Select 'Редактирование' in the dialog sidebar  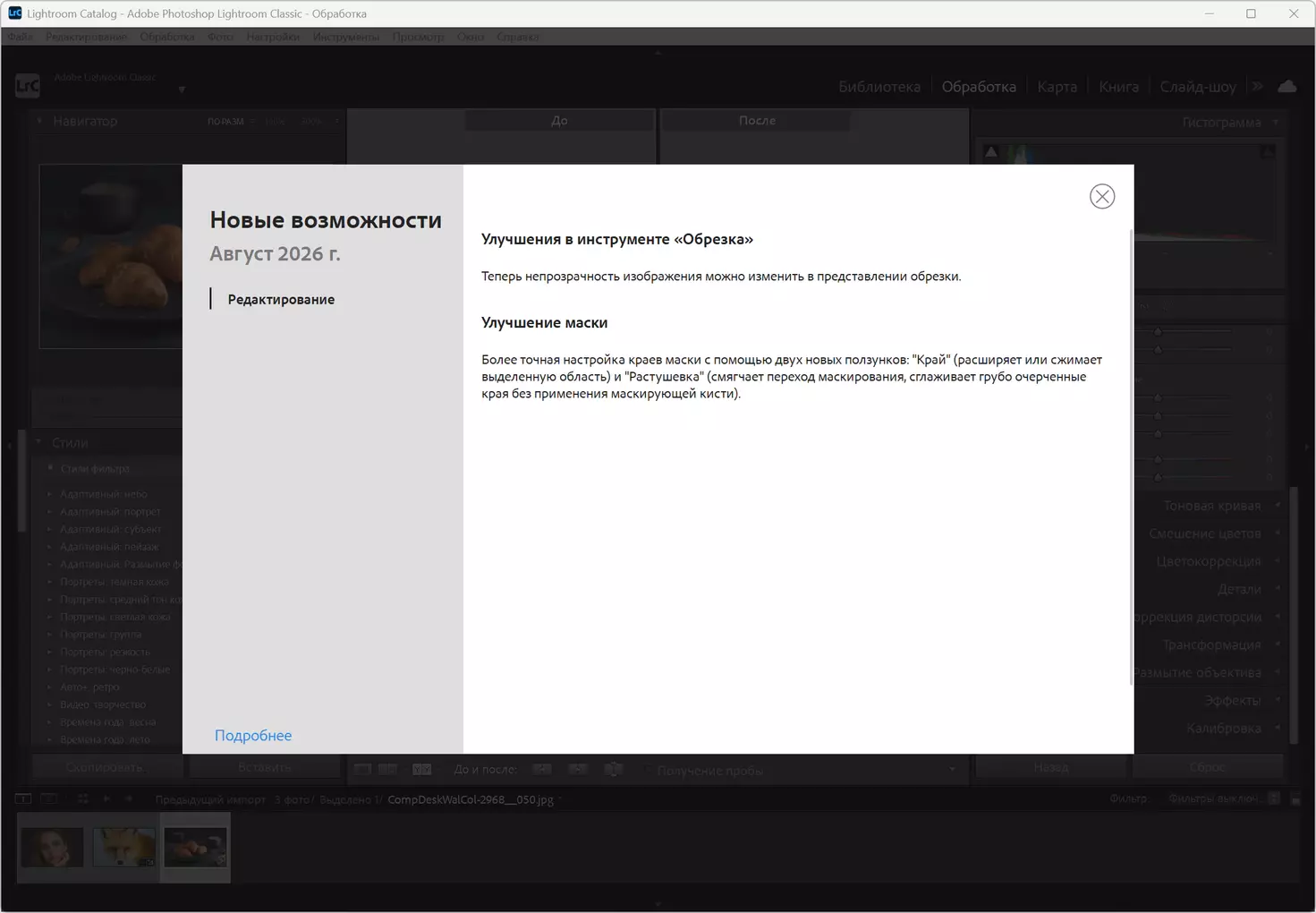[281, 299]
